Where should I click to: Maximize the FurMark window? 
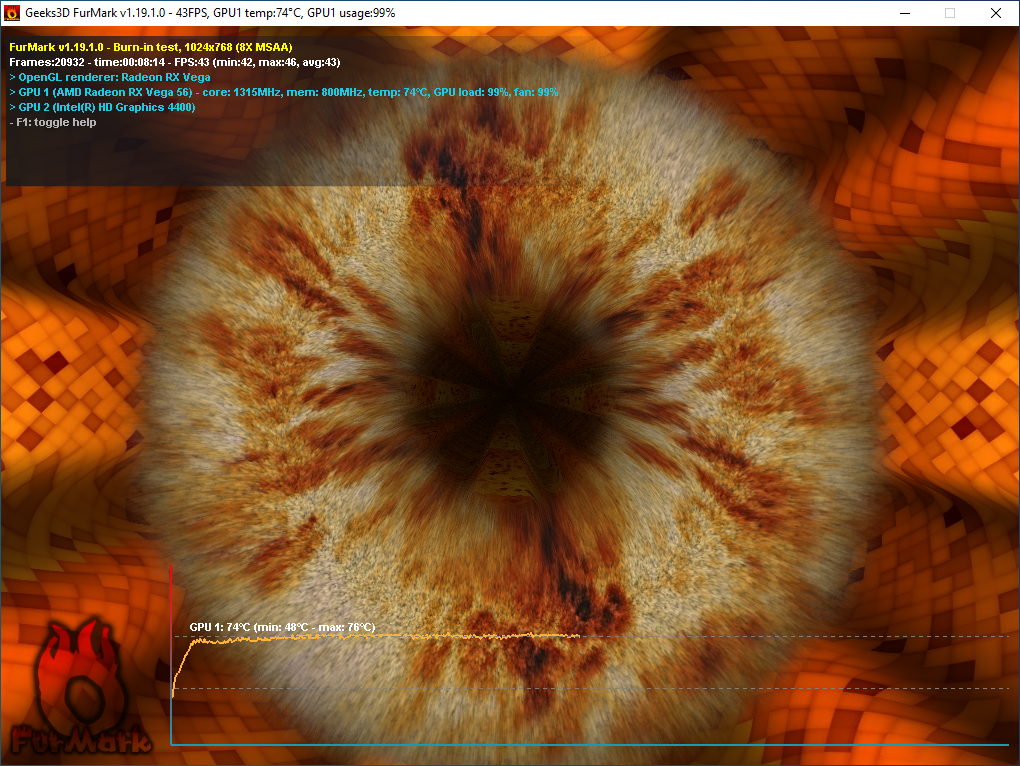950,13
